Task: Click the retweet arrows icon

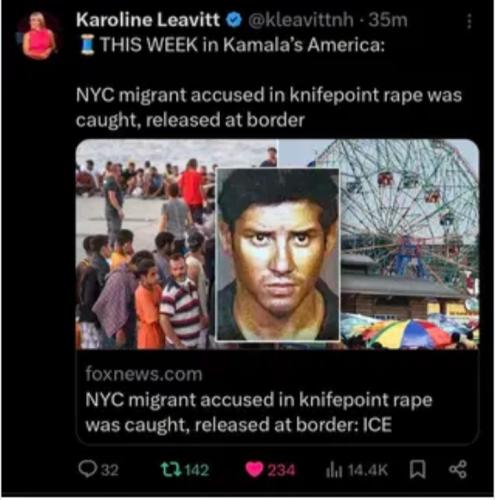Action: point(171,469)
